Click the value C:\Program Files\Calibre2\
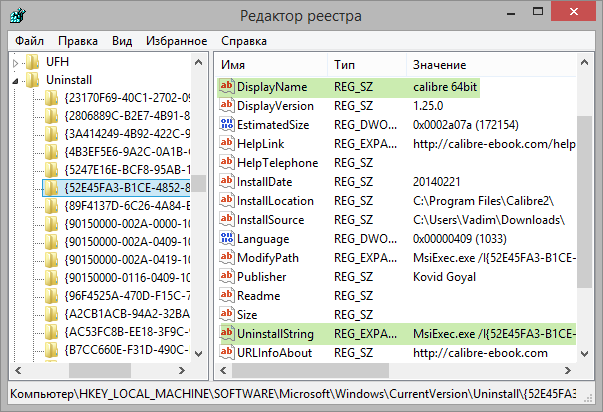The height and width of the screenshot is (412, 603). [483, 201]
